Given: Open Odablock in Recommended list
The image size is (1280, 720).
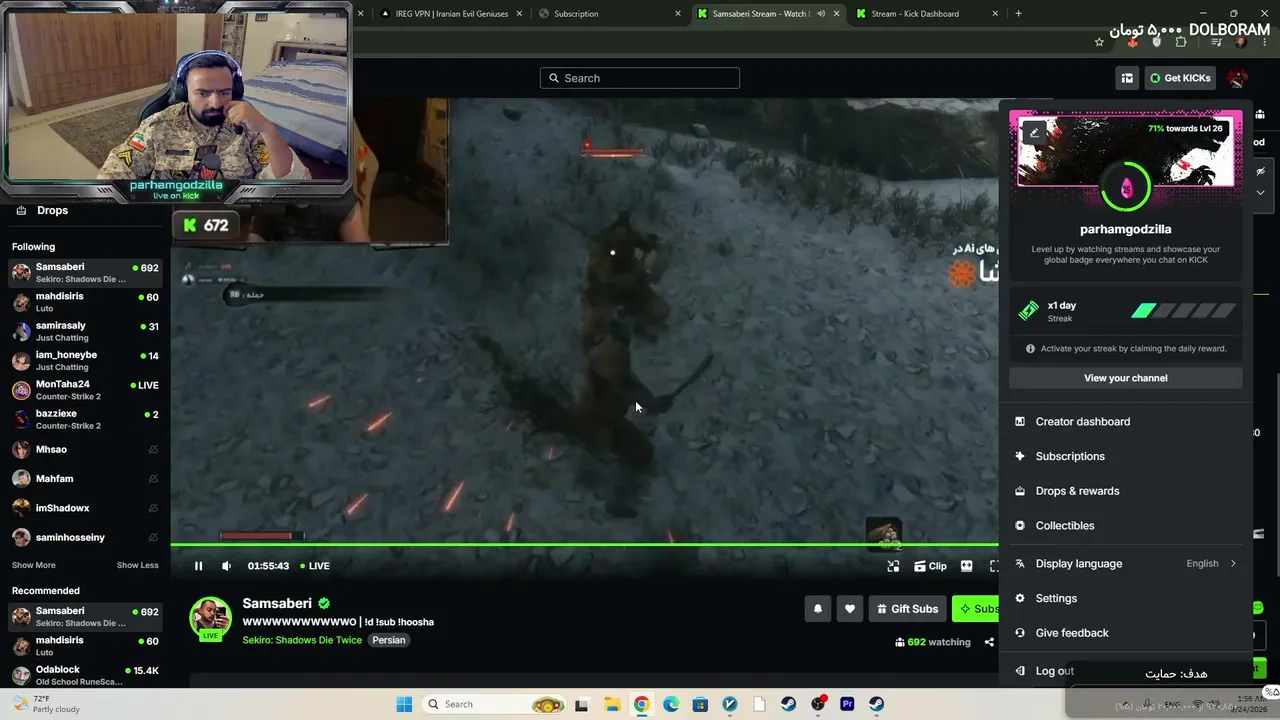Looking at the screenshot, I should (x=85, y=675).
